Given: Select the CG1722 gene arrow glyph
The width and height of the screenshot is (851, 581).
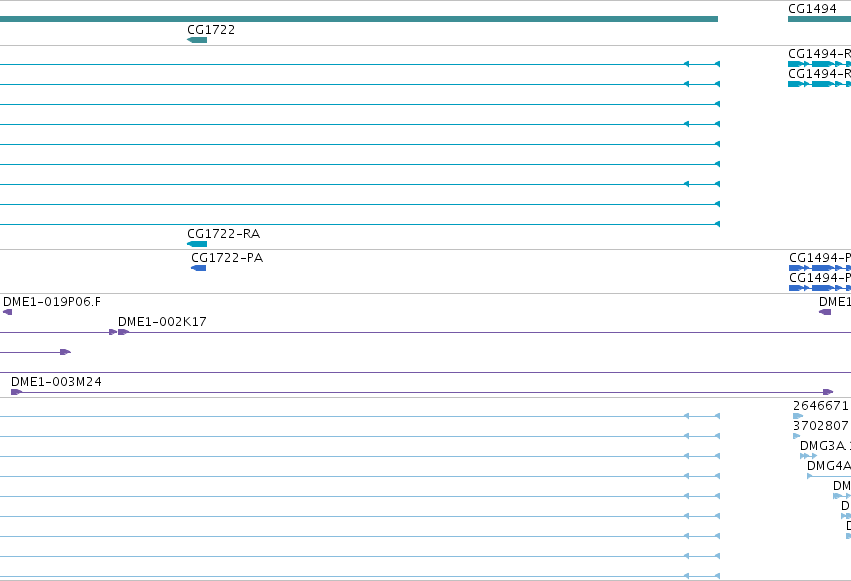Looking at the screenshot, I should pyautogui.click(x=197, y=40).
